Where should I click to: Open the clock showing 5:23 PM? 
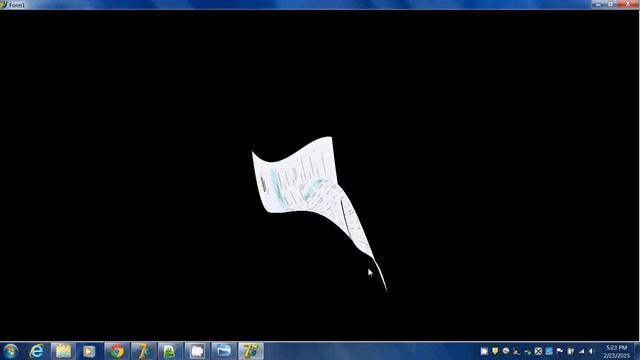pyautogui.click(x=616, y=351)
